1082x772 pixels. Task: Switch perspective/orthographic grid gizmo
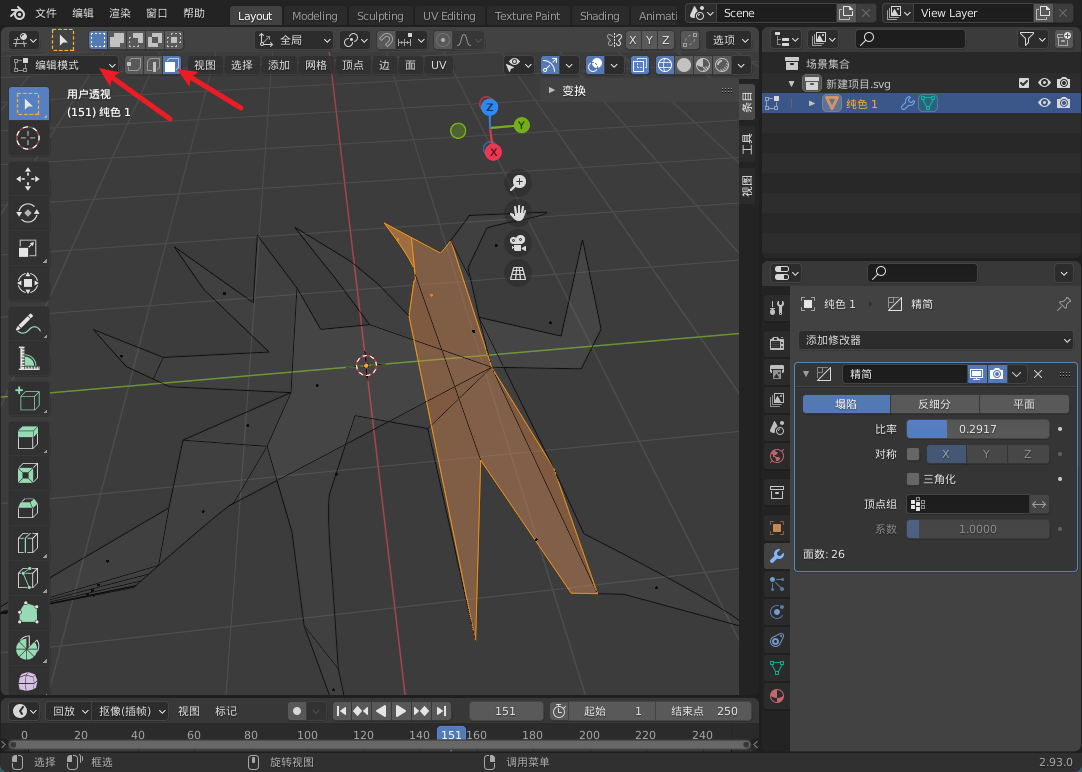518,273
